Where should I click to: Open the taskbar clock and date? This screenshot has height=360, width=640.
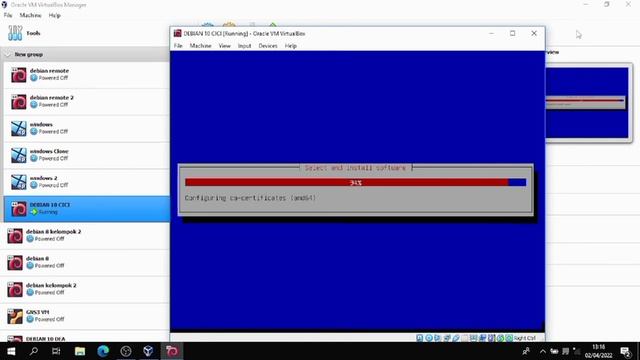[x=598, y=351]
